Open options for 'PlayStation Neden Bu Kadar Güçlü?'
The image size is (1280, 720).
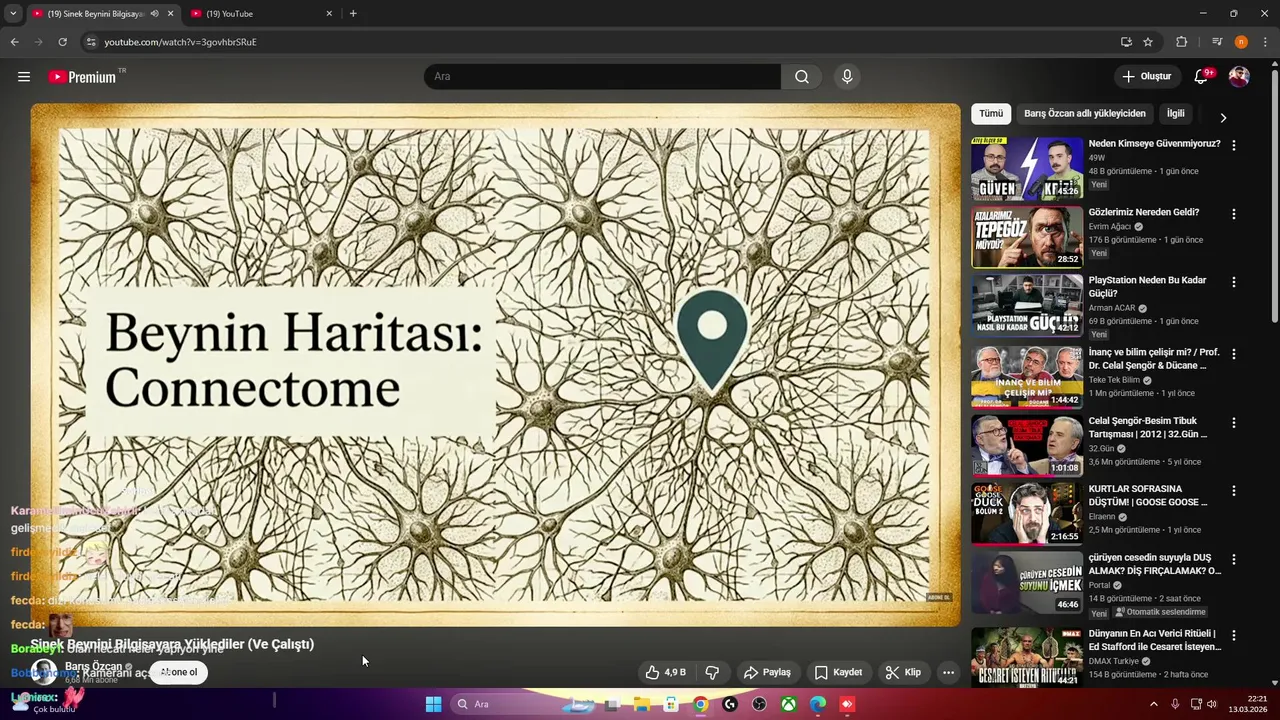point(1233,282)
